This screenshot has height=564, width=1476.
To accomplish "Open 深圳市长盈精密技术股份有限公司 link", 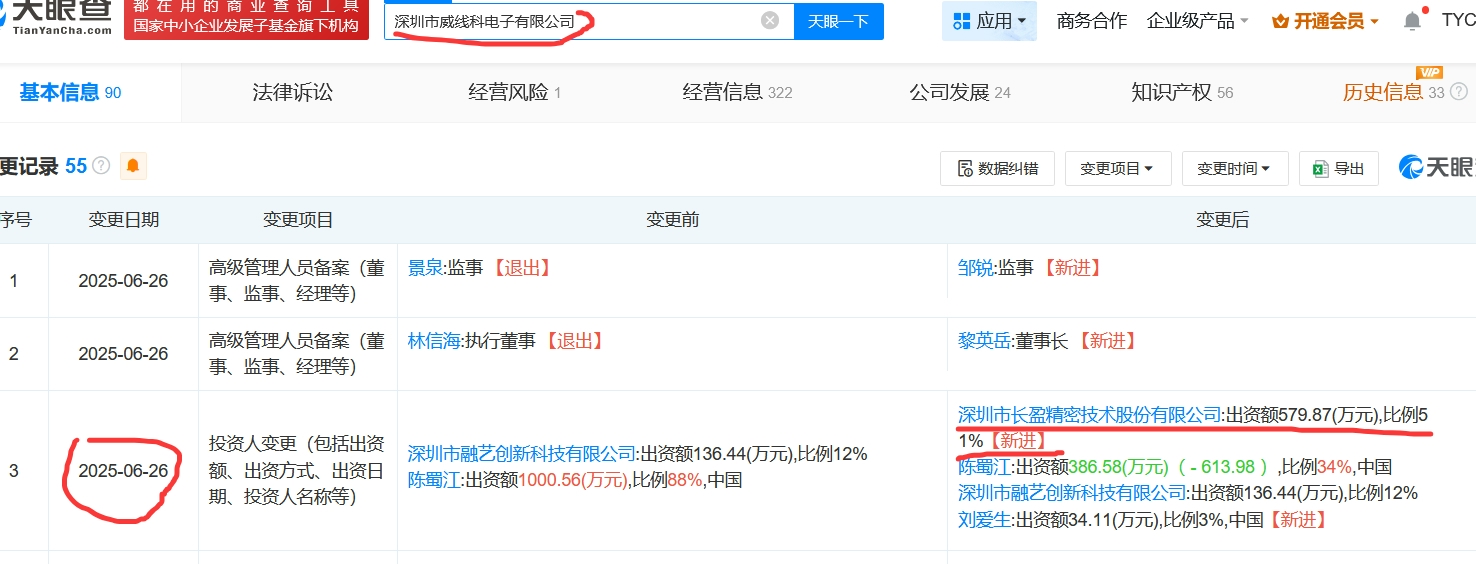I will (1090, 414).
